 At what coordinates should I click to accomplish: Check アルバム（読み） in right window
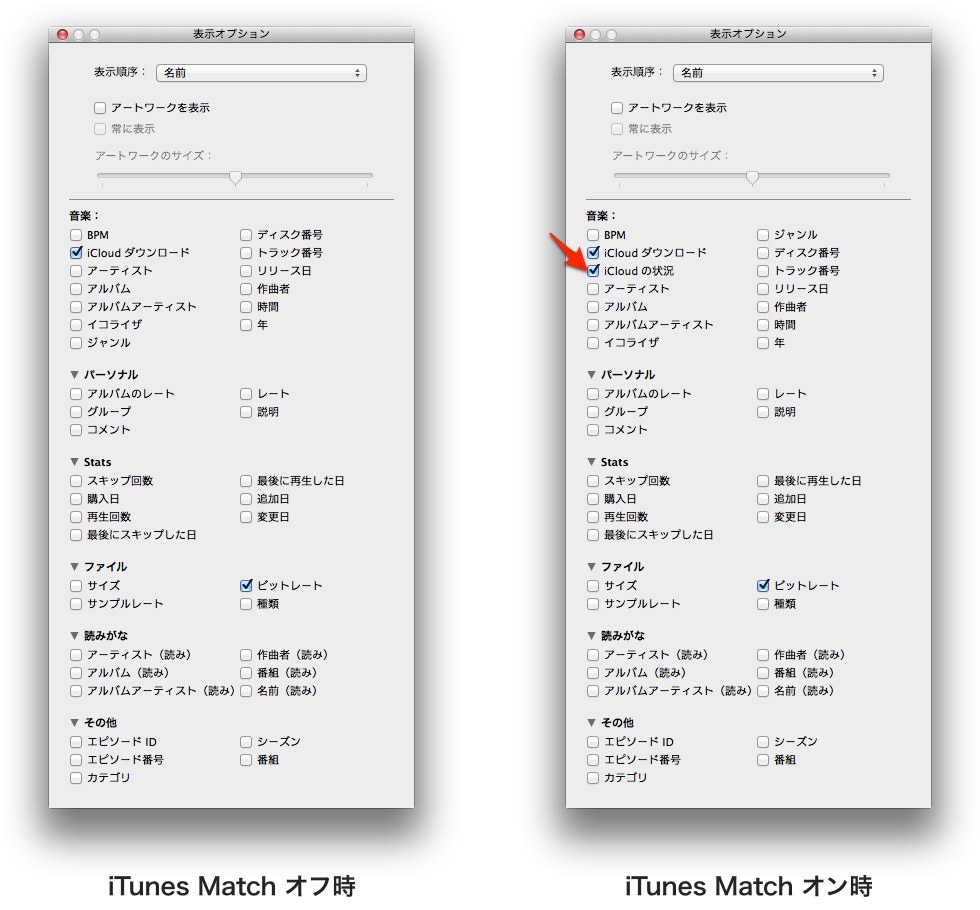(x=593, y=673)
